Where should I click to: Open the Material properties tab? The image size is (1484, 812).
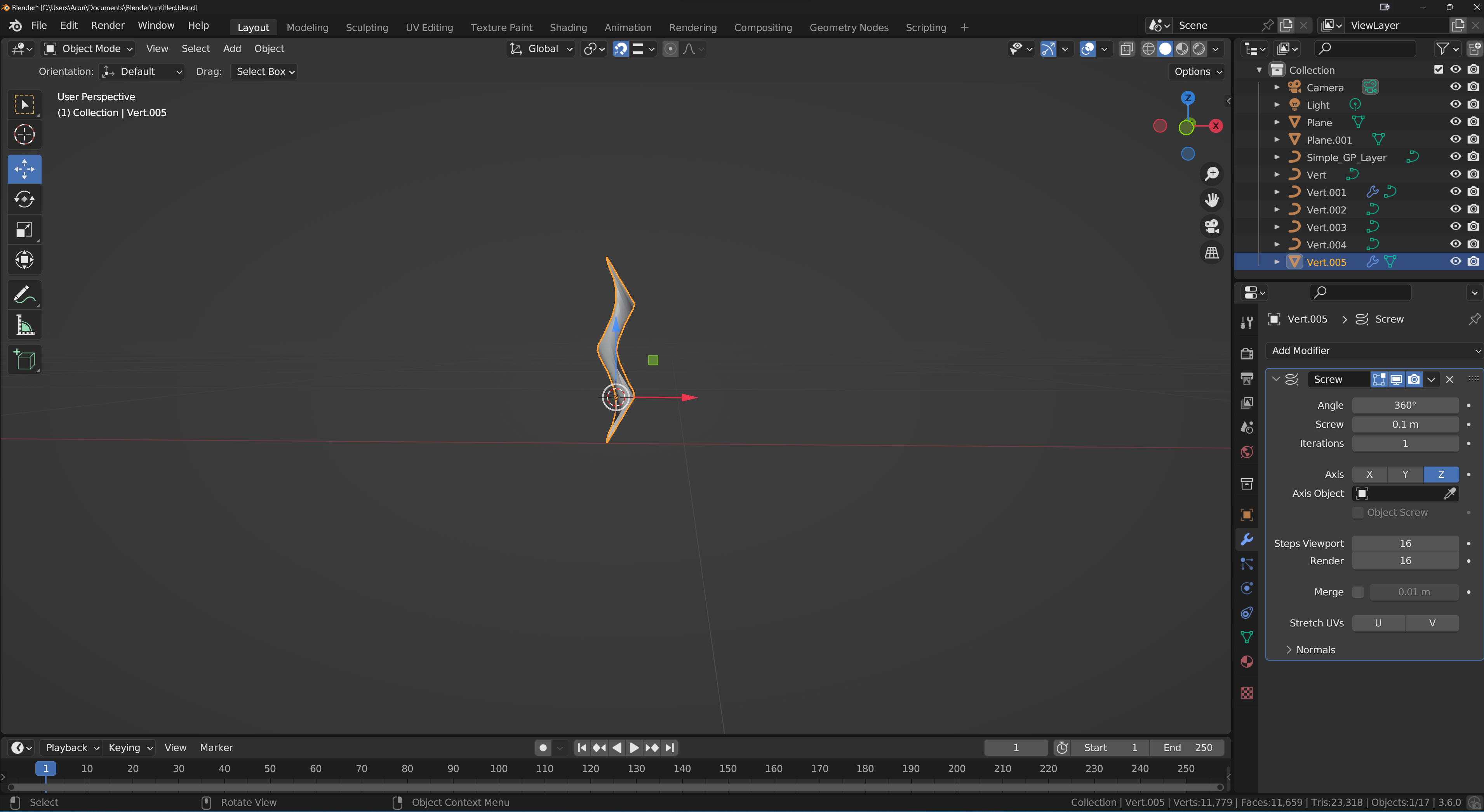coord(1247,662)
